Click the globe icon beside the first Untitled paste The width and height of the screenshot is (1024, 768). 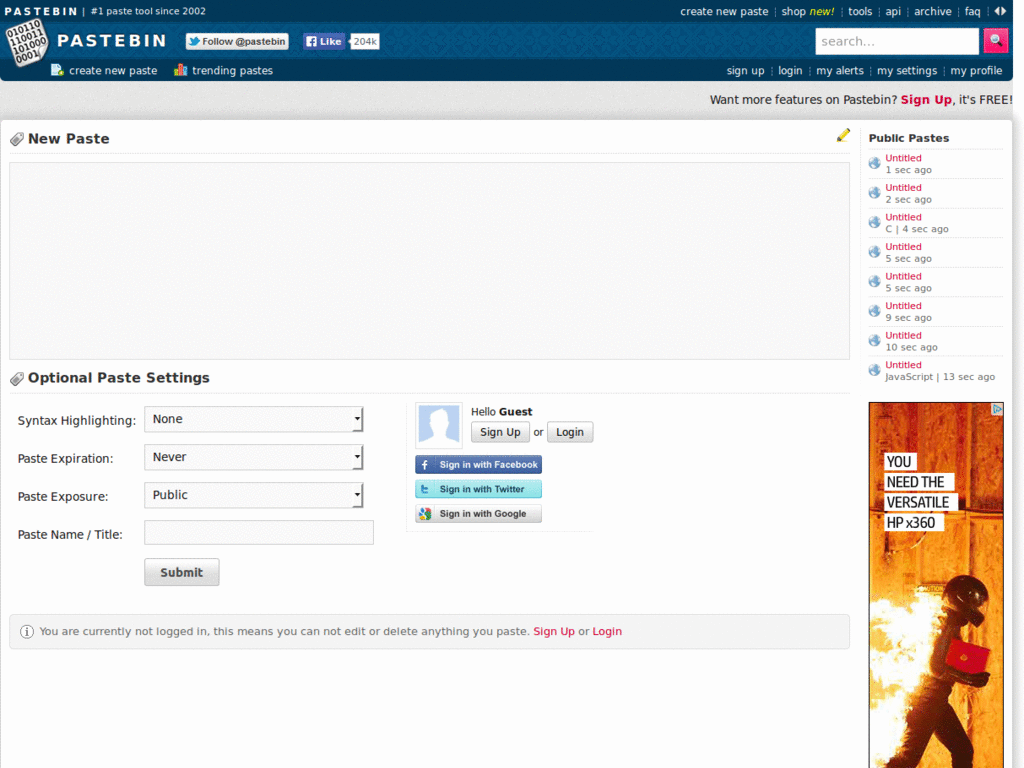(874, 161)
